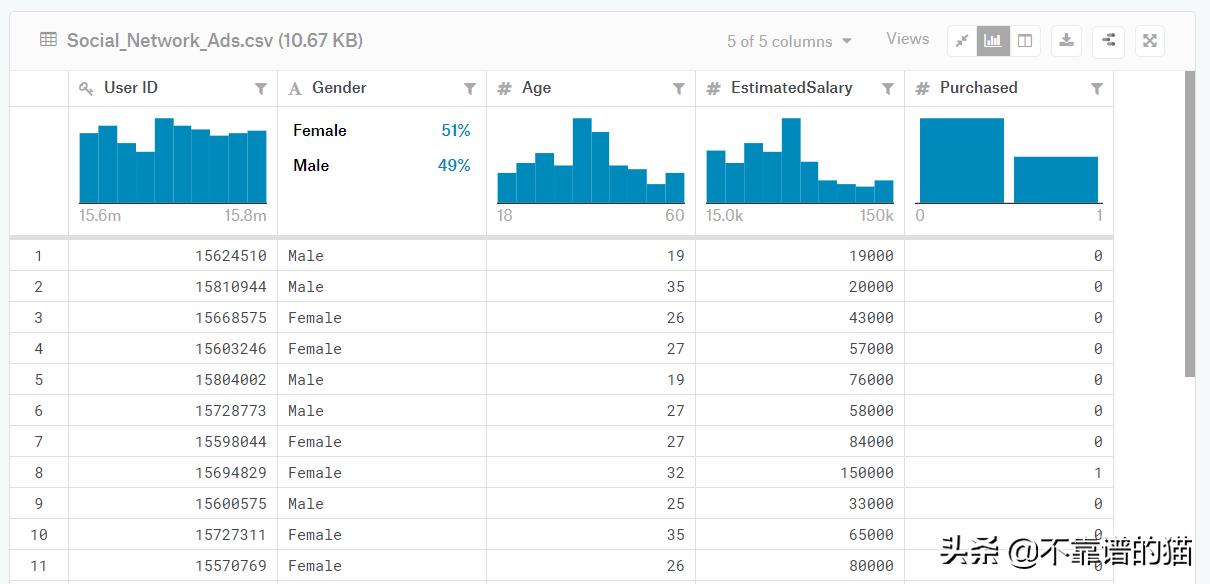The image size is (1210, 584).
Task: Click the Male 49% category row
Action: click(x=381, y=166)
